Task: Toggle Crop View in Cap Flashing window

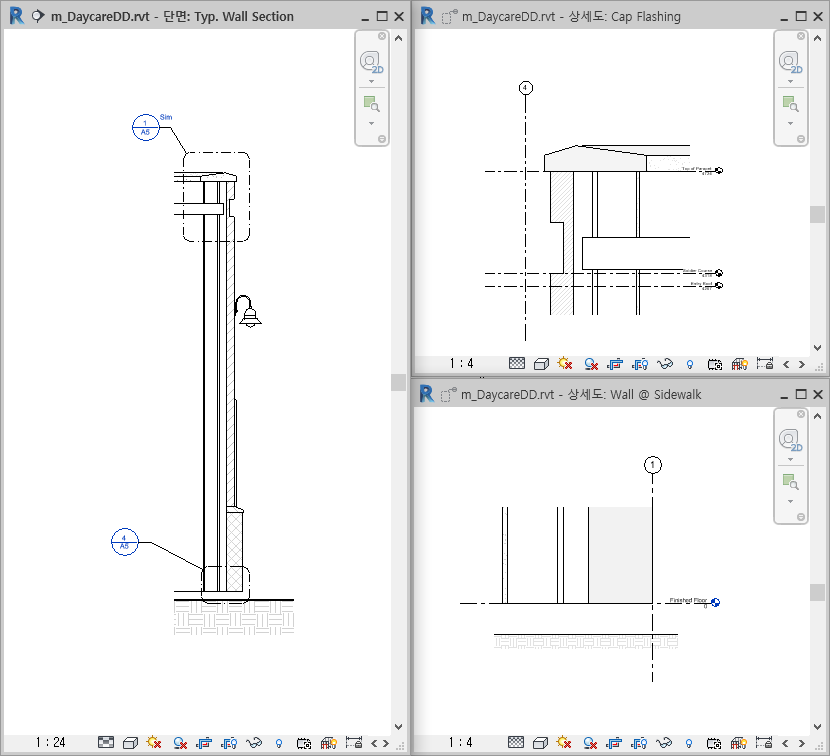Action: pos(615,364)
